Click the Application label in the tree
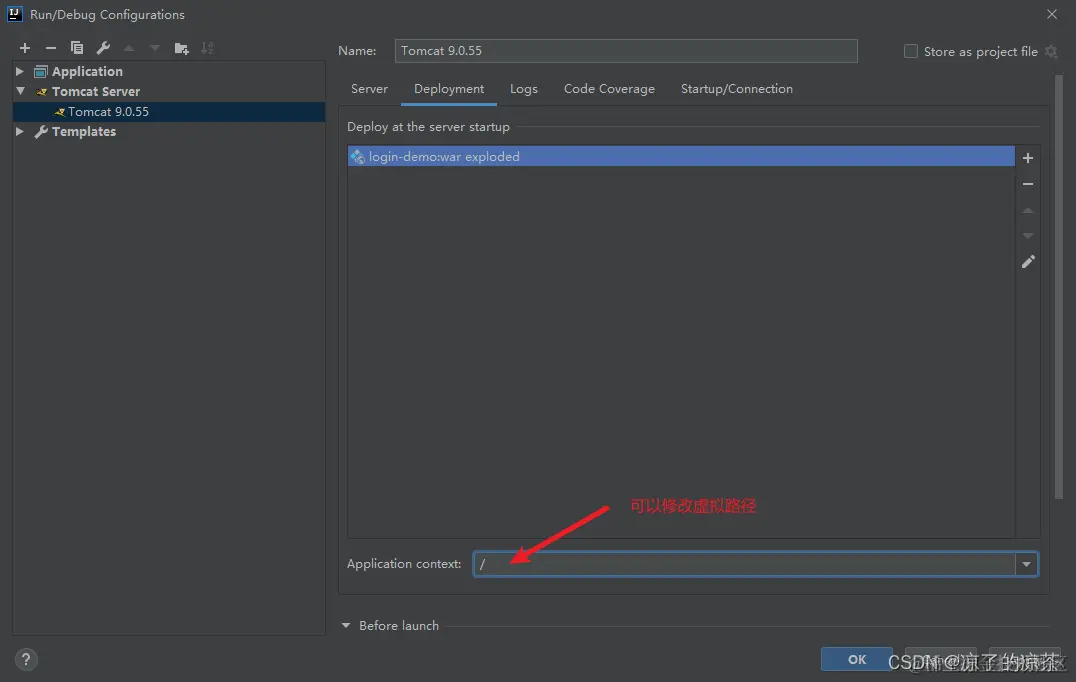 (87, 71)
